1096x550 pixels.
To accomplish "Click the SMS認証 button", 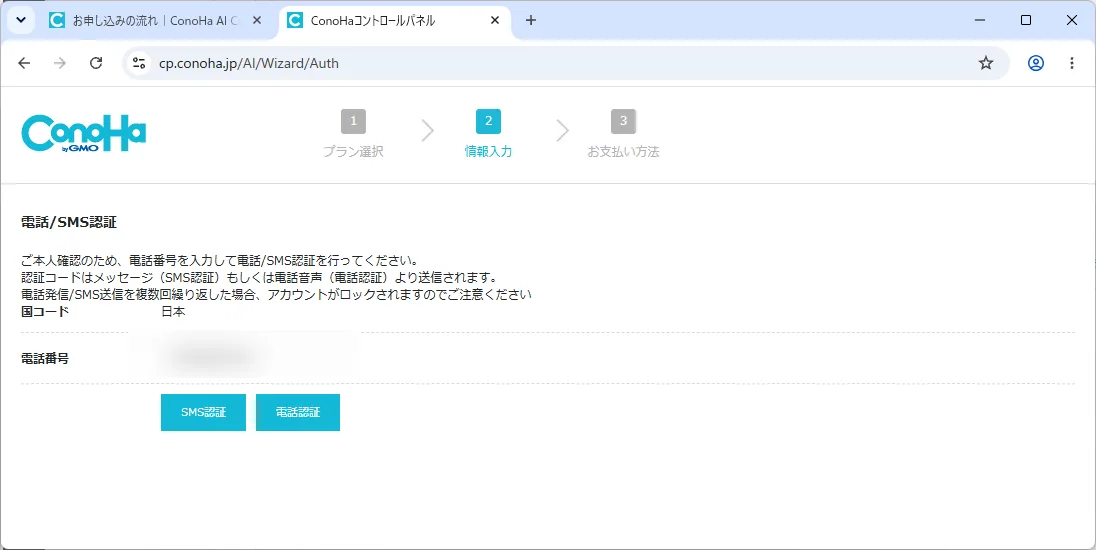I will click(203, 412).
